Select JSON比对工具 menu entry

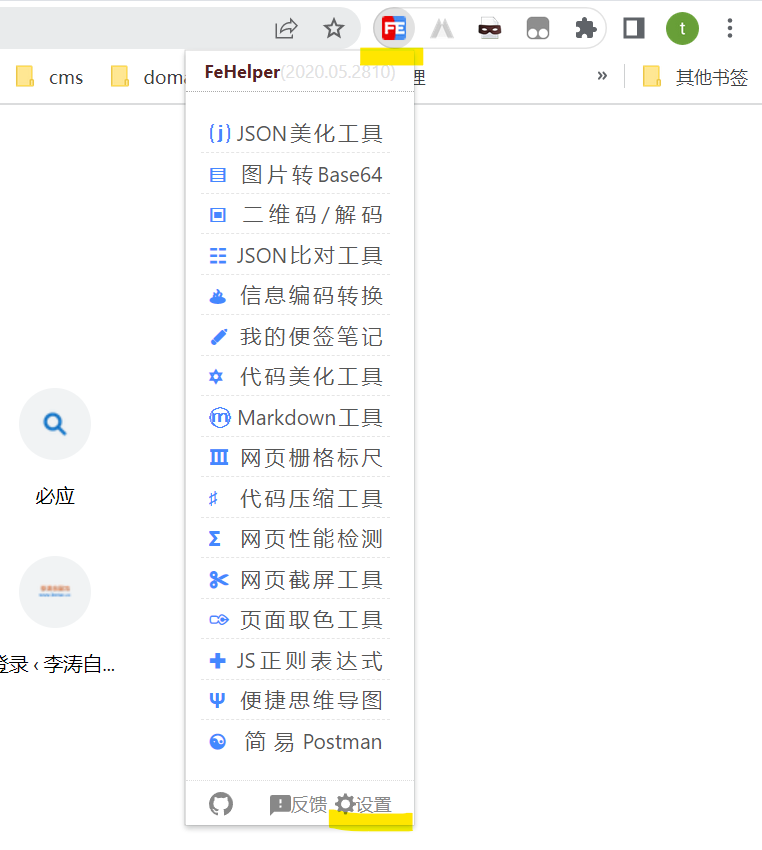[x=295, y=255]
